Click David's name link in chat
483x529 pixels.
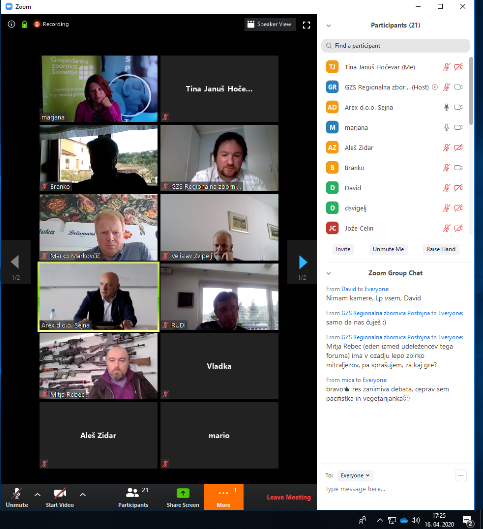click(x=349, y=289)
